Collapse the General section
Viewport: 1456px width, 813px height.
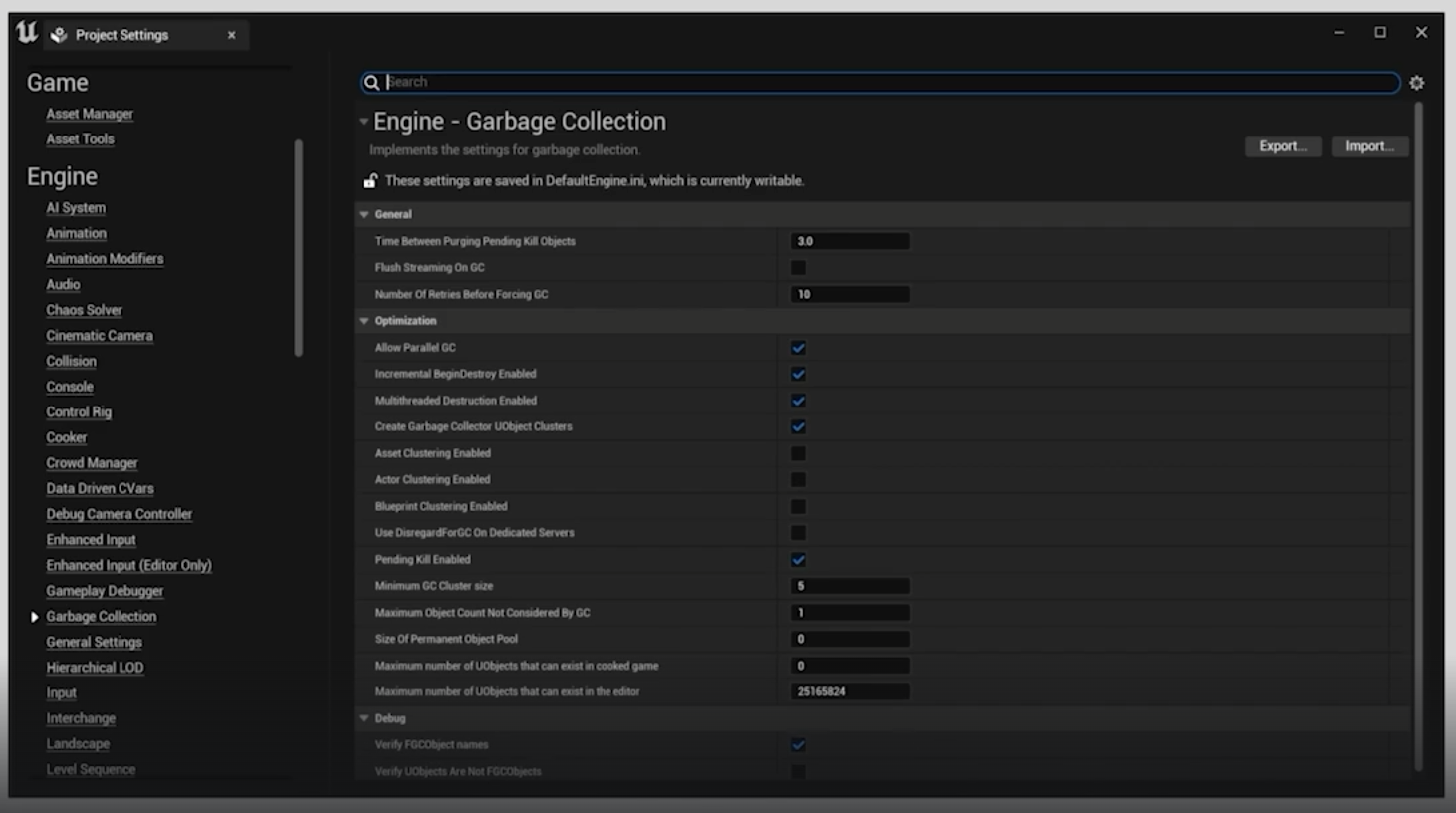[x=364, y=215]
